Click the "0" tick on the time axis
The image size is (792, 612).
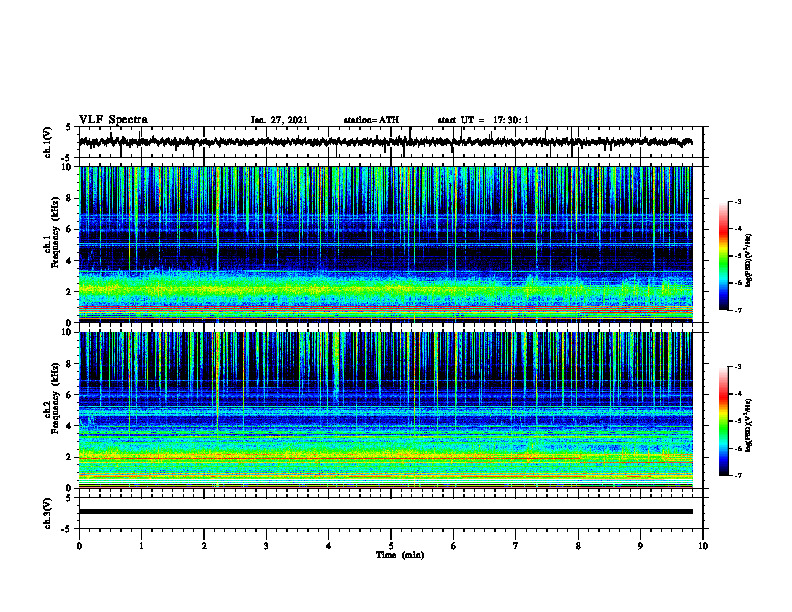pyautogui.click(x=79, y=546)
